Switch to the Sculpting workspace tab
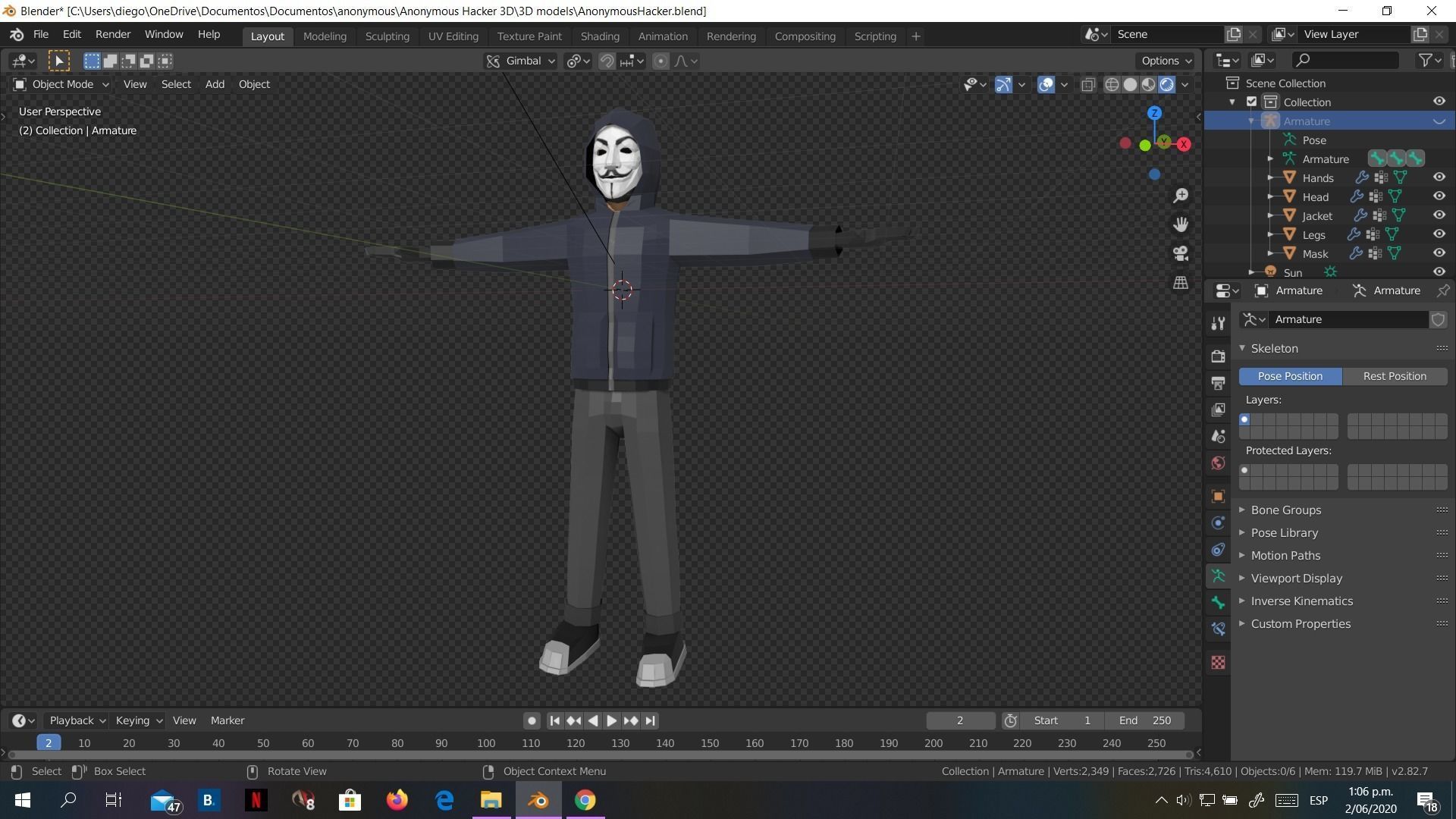The image size is (1456, 819). pyautogui.click(x=387, y=36)
